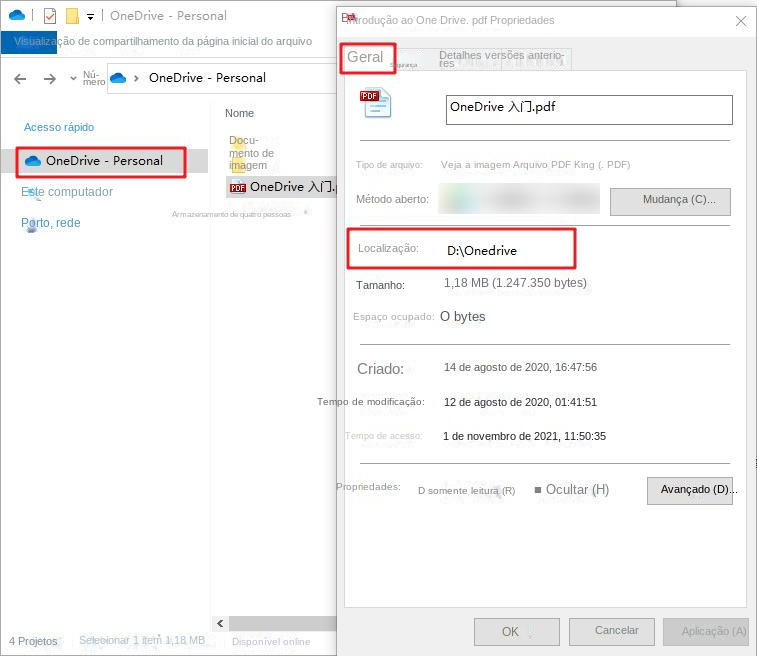The image size is (757, 656).
Task: Switch to the Geral tab
Action: pyautogui.click(x=365, y=57)
